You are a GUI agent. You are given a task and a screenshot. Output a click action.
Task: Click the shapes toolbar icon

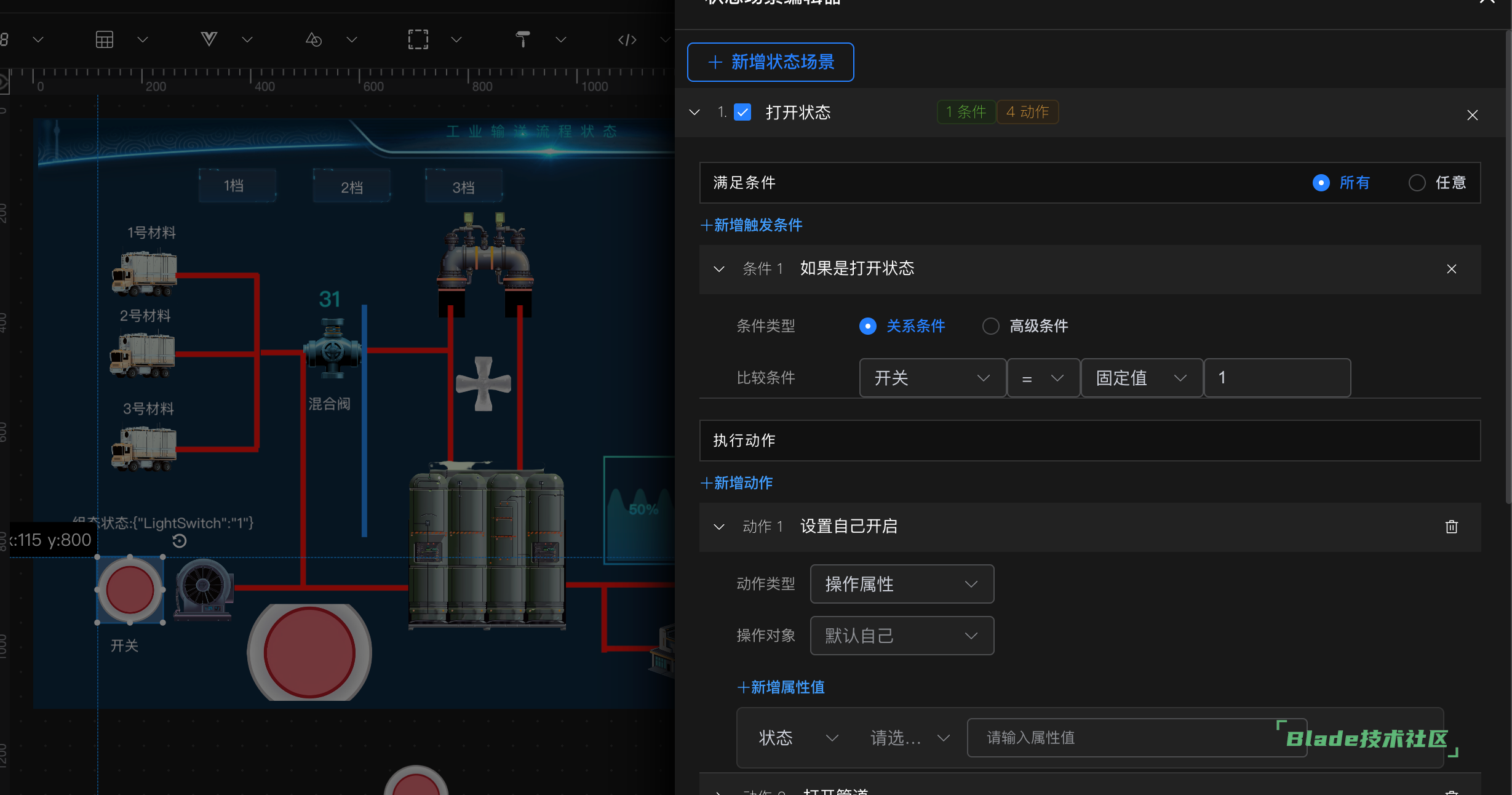pyautogui.click(x=314, y=39)
